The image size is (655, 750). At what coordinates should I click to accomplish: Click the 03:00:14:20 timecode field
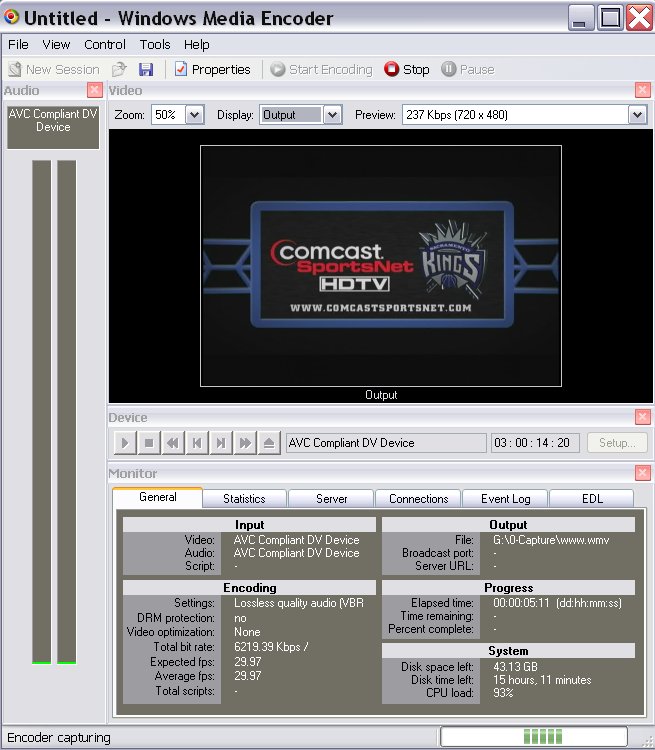click(x=535, y=443)
